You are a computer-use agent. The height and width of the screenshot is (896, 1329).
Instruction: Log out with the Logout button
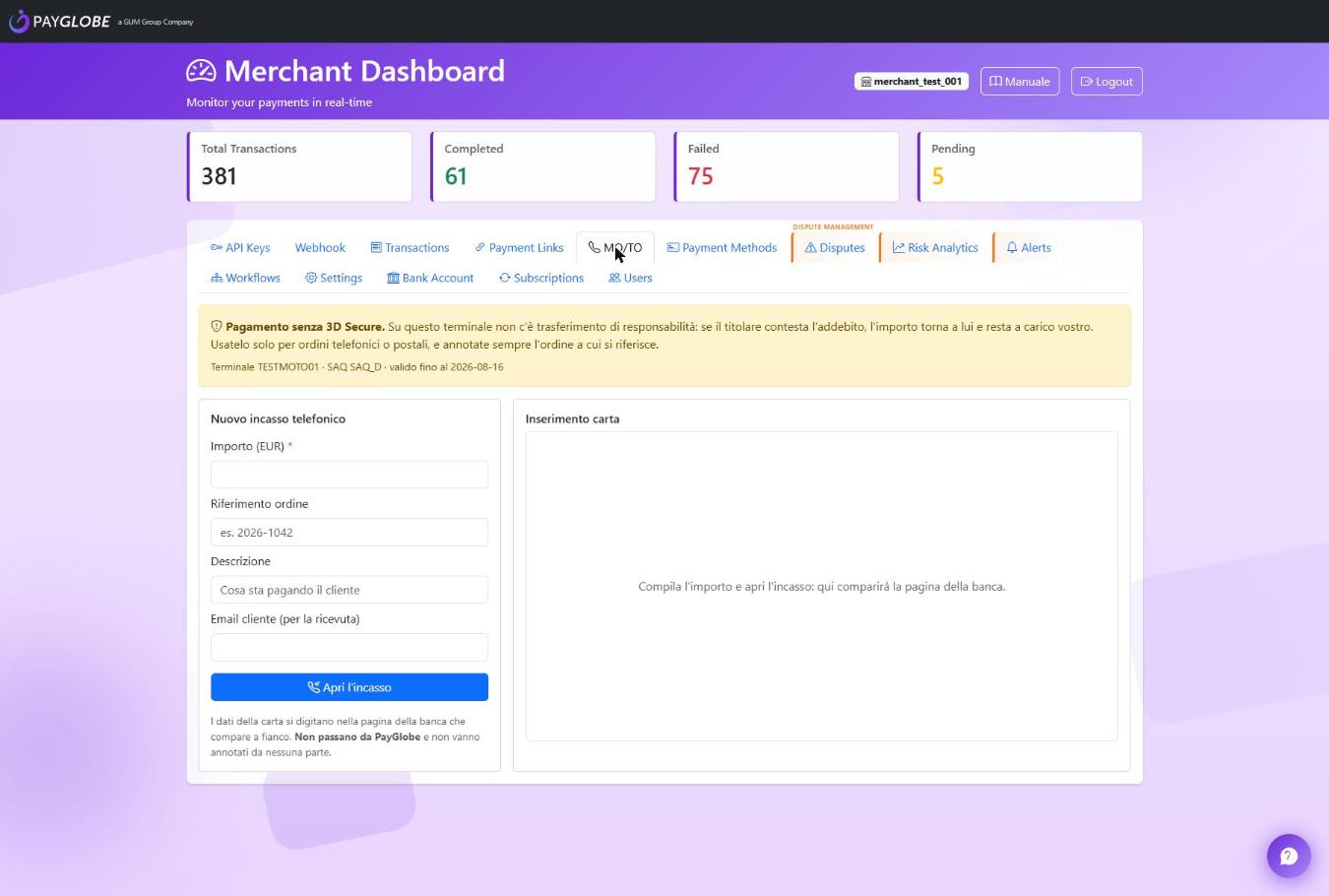click(x=1107, y=82)
